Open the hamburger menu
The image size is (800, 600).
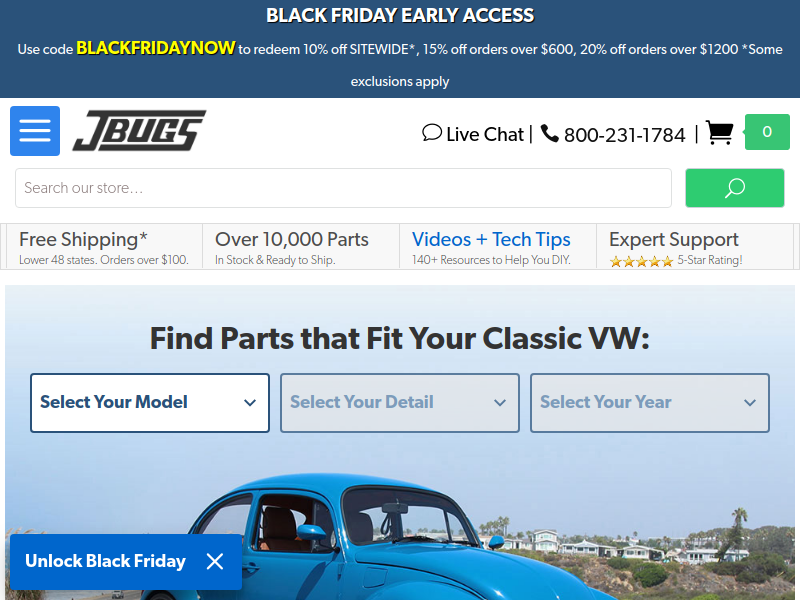tap(35, 131)
